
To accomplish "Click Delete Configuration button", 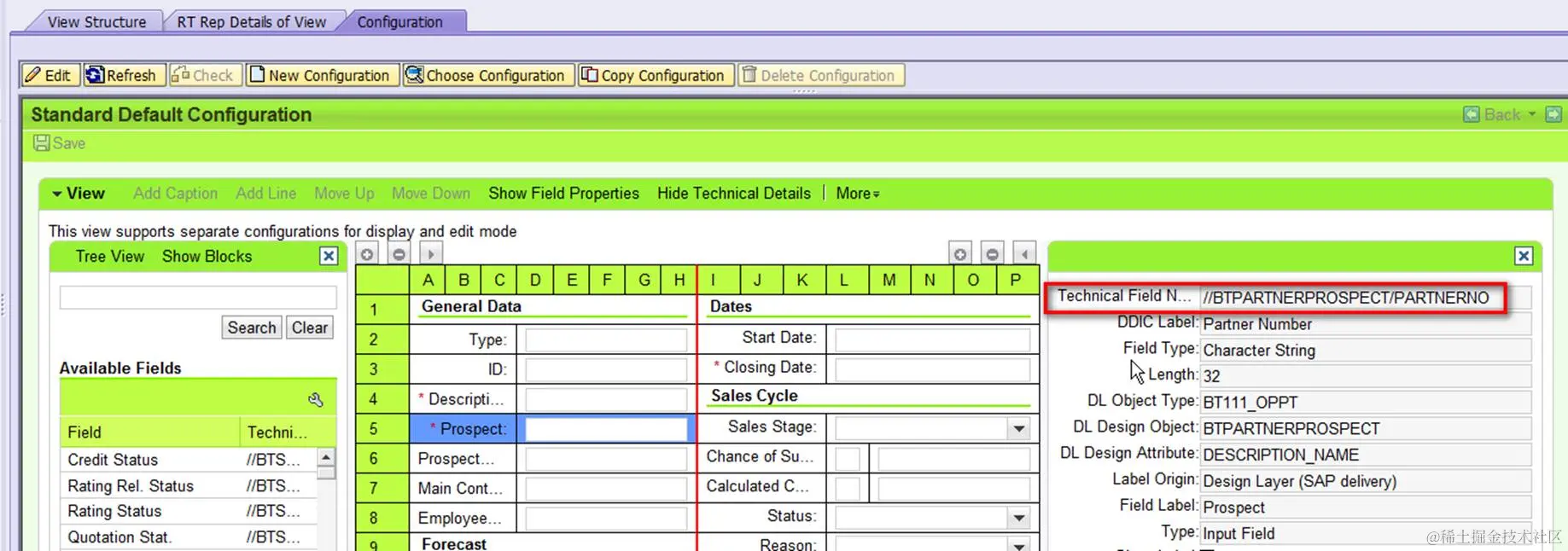I will pos(819,75).
